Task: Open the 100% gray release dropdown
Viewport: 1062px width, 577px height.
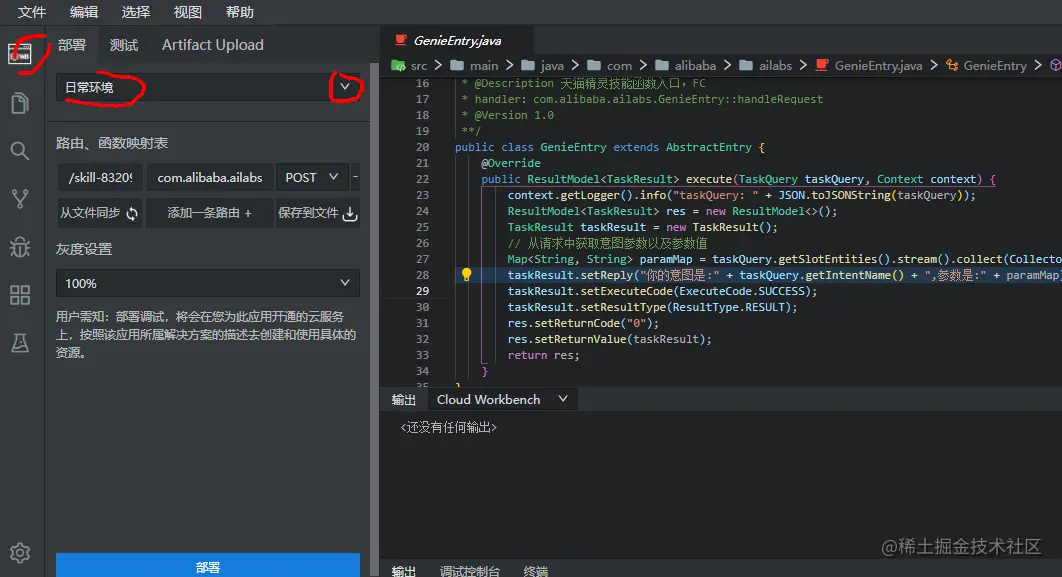Action: tap(207, 283)
